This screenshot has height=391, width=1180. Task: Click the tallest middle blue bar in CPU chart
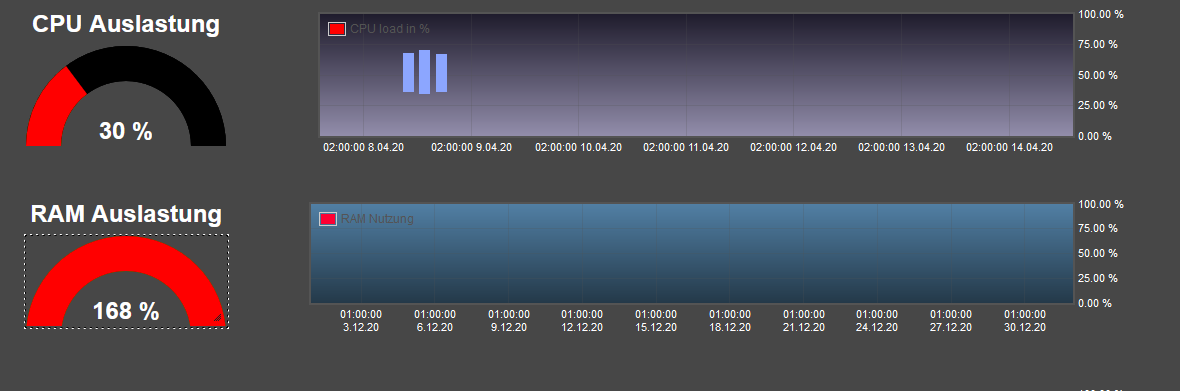[424, 72]
